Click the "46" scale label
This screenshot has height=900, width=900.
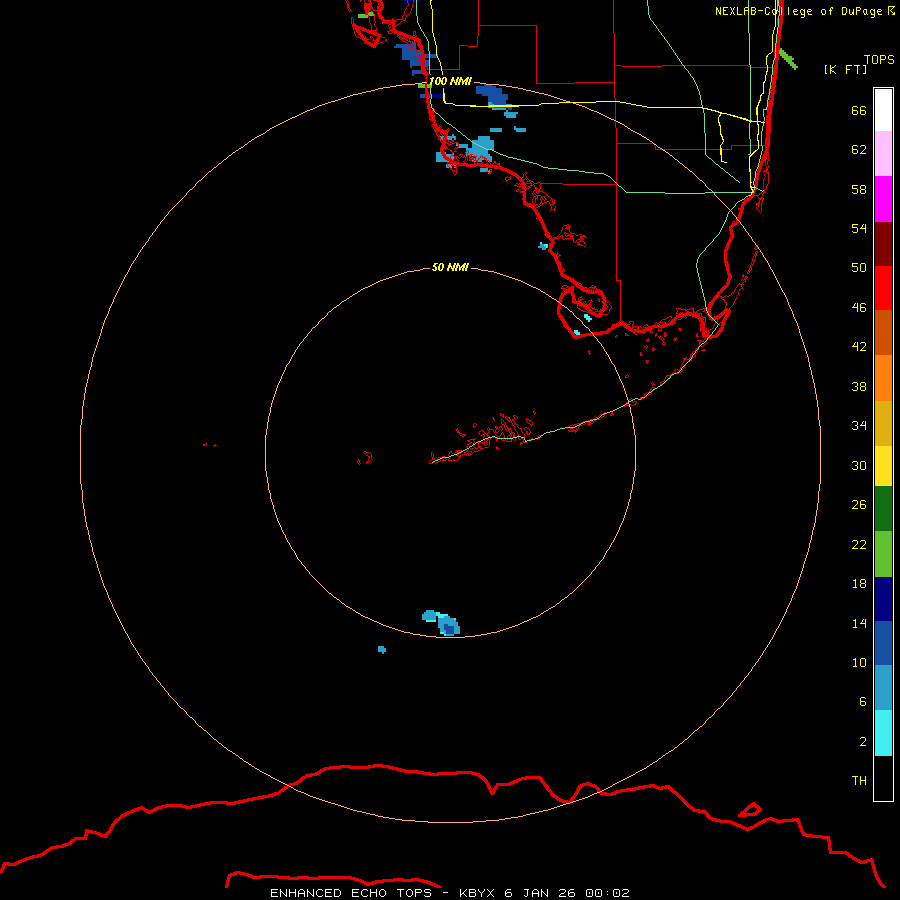coord(859,307)
